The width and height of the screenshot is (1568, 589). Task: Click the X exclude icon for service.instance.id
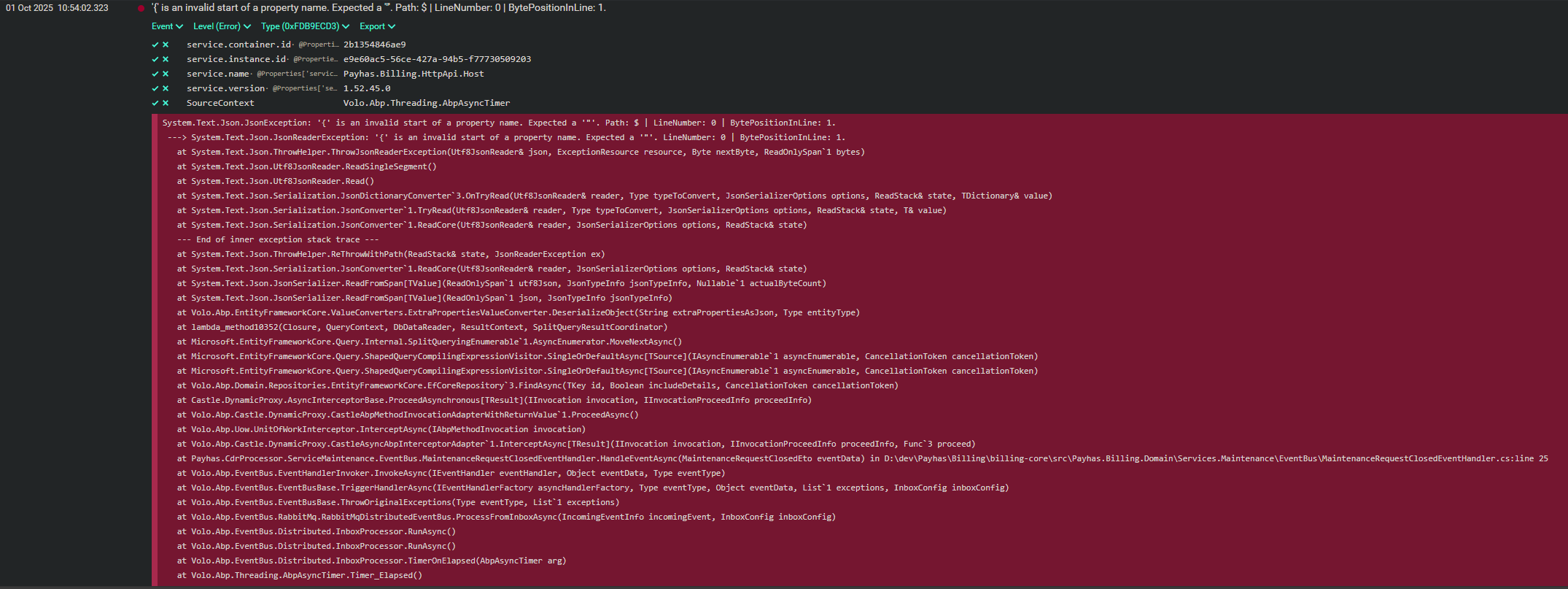pyautogui.click(x=166, y=59)
